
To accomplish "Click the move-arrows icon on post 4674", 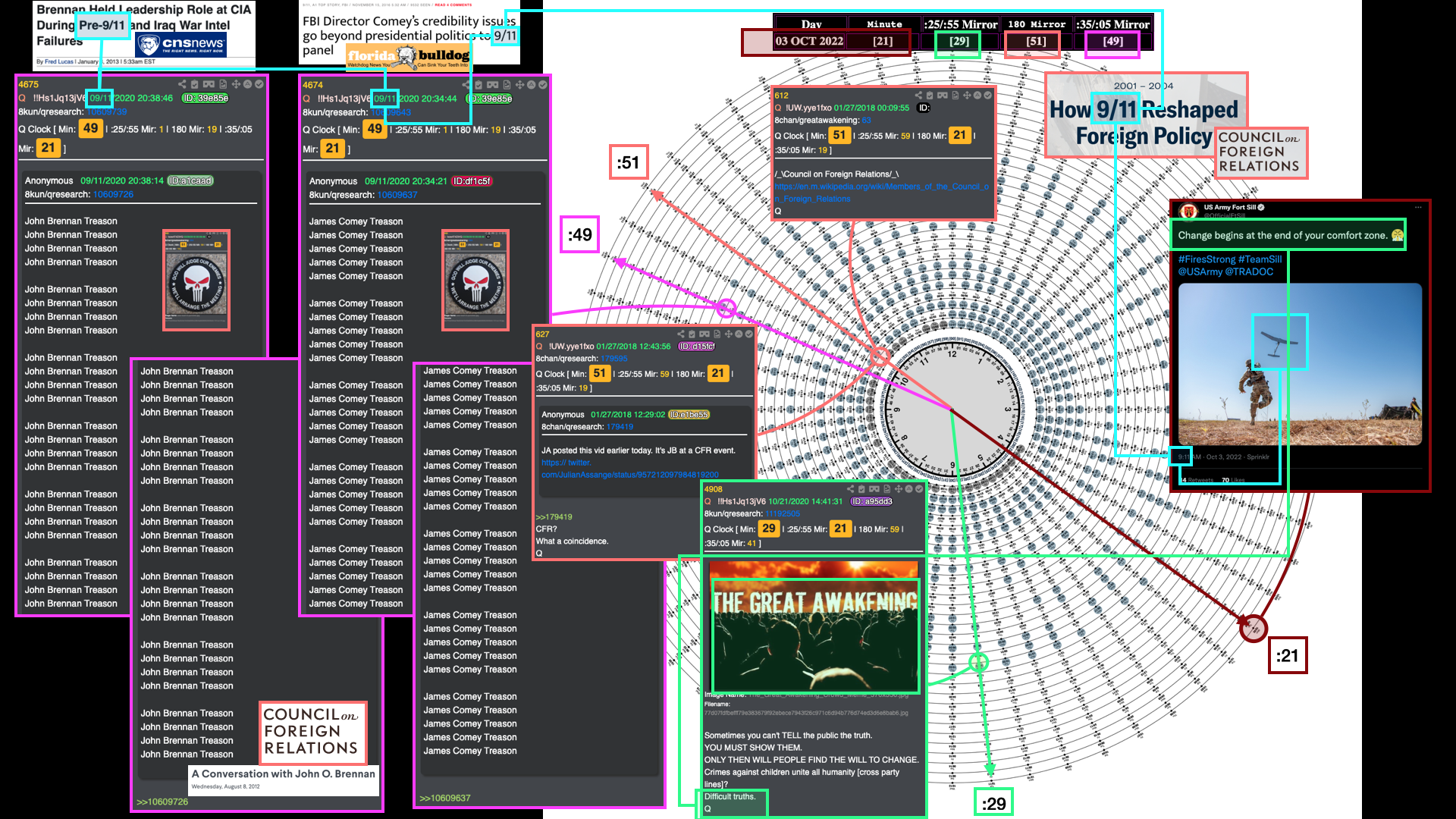I will (x=519, y=85).
